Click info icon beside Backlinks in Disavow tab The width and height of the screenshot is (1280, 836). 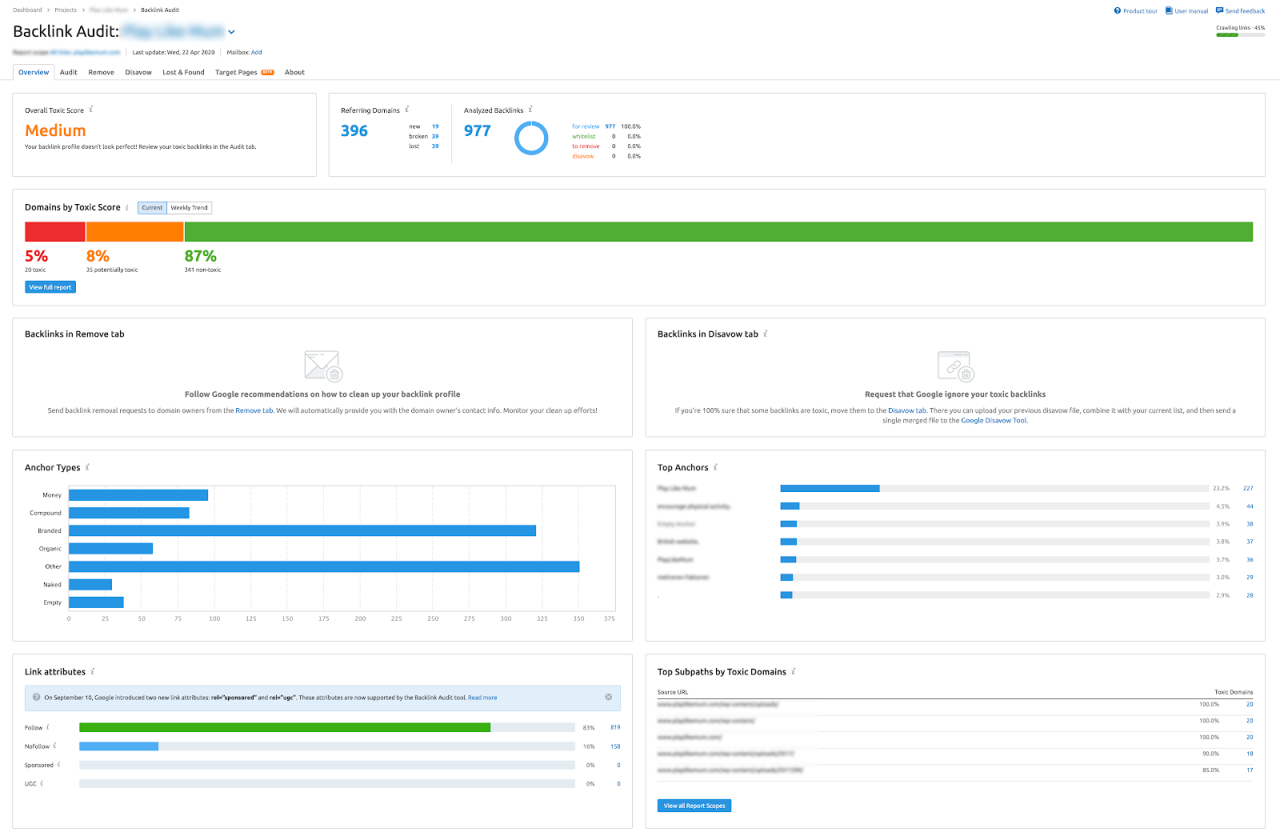[x=765, y=334]
